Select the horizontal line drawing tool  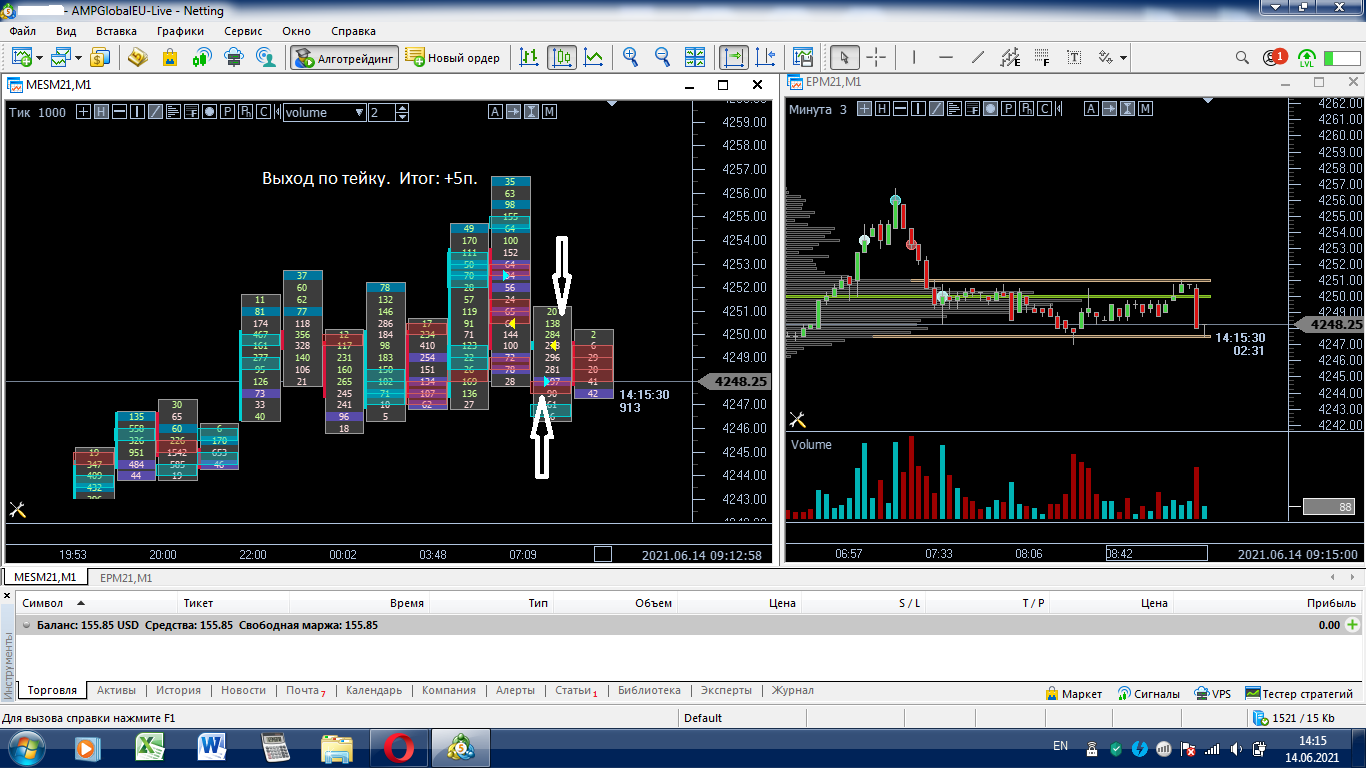click(946, 57)
